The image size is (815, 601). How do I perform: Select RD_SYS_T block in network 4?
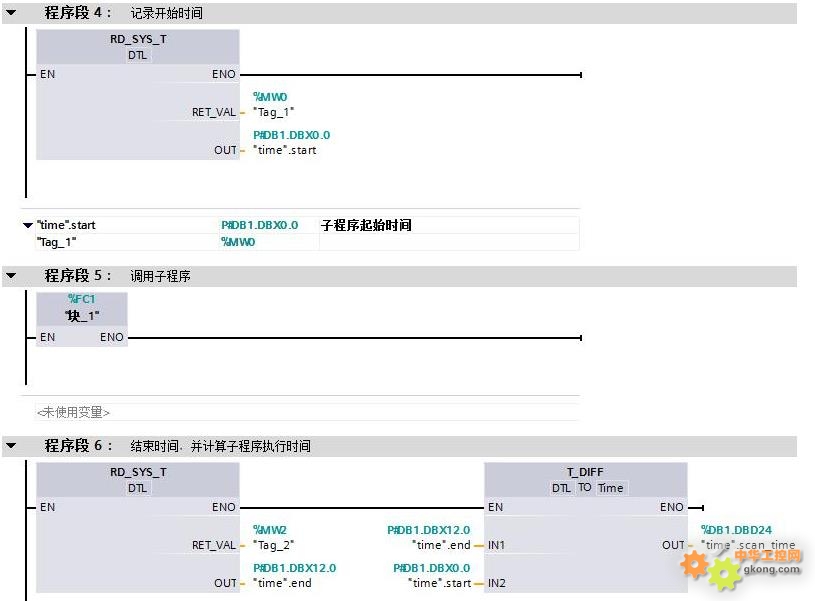click(x=138, y=94)
